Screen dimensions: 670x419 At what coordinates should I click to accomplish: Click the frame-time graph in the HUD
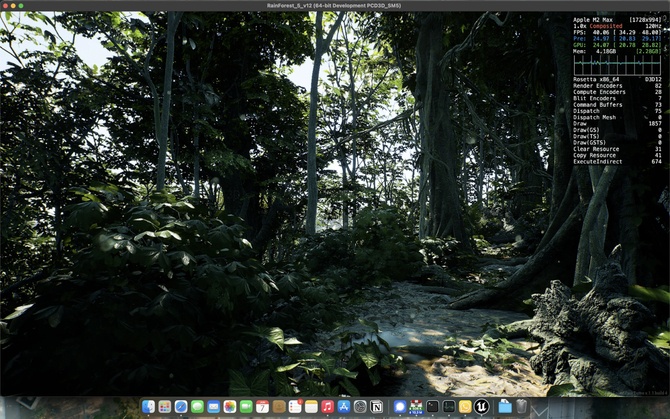(617, 65)
